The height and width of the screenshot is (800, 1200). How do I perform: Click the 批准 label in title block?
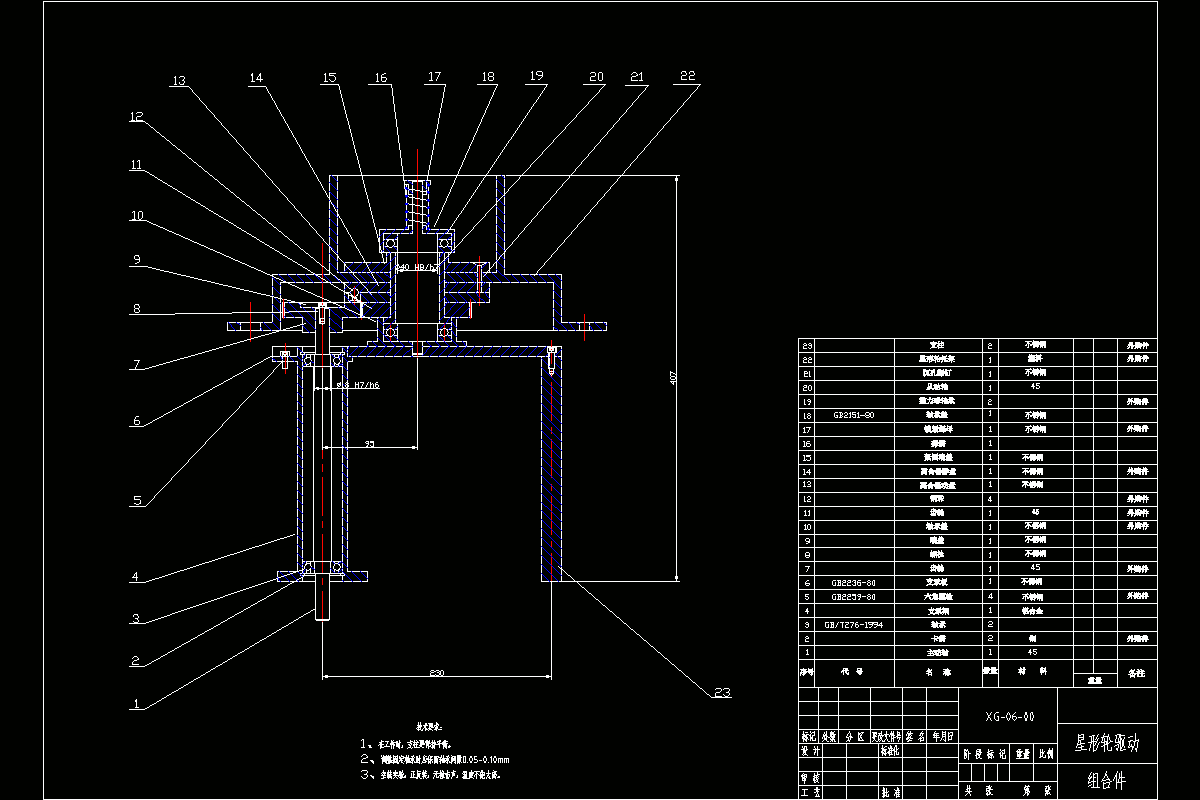tap(890, 791)
